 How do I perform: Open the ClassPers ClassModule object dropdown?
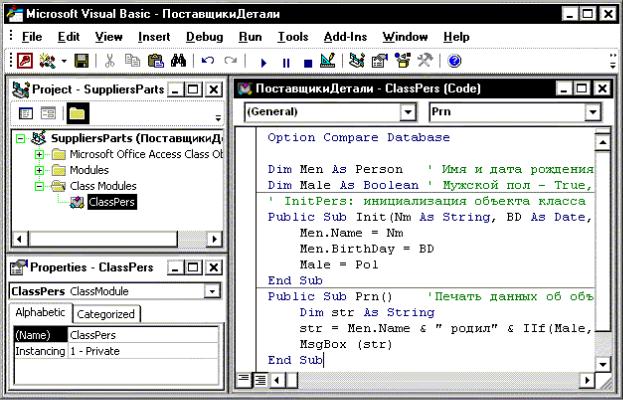click(213, 291)
